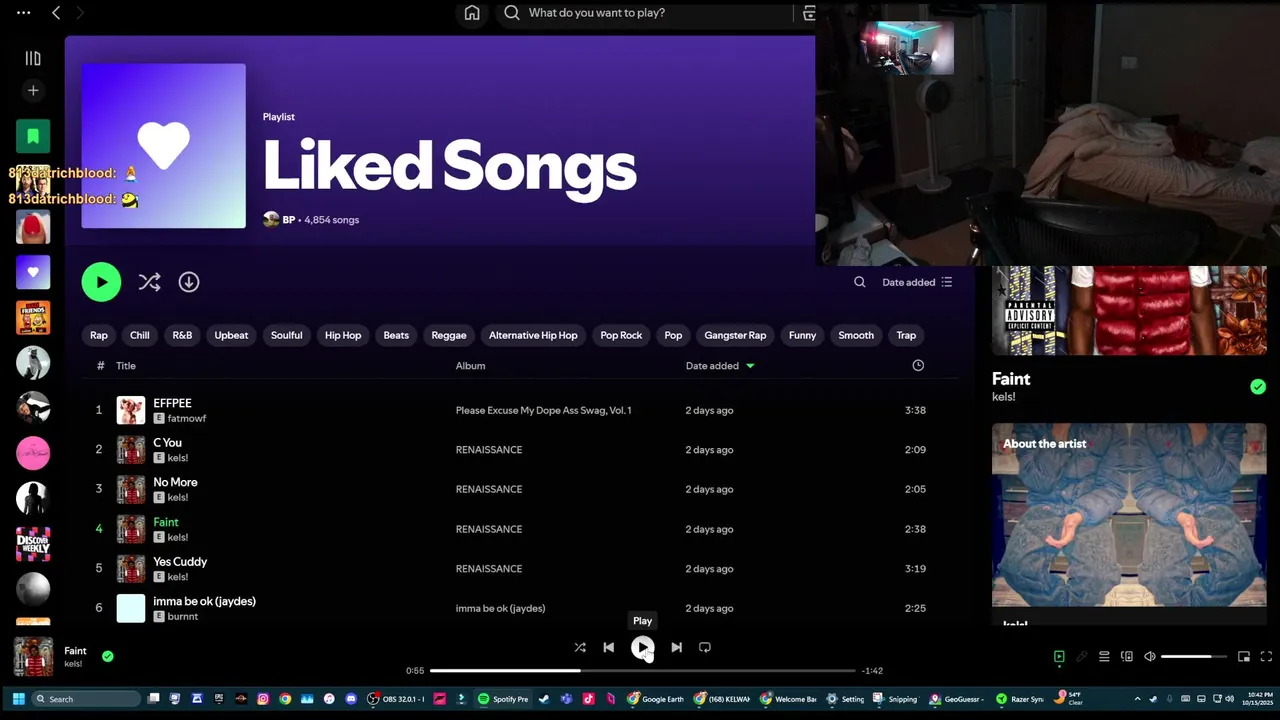The image size is (1280, 720).
Task: Open the pink circle playlist in sidebar
Action: [x=33, y=453]
